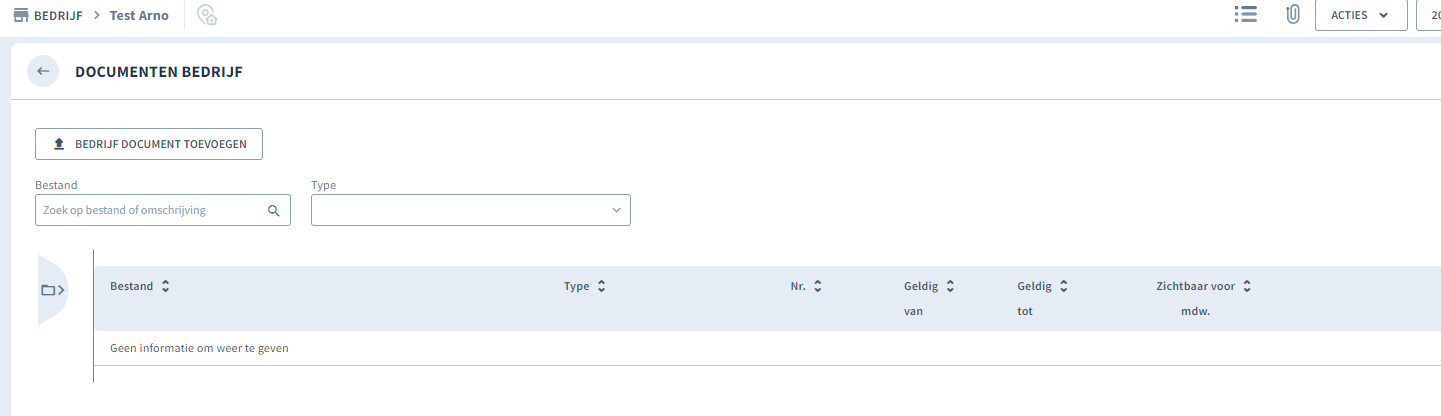Click the partially visible button right of Acties
The image size is (1441, 416).
coord(1429,15)
